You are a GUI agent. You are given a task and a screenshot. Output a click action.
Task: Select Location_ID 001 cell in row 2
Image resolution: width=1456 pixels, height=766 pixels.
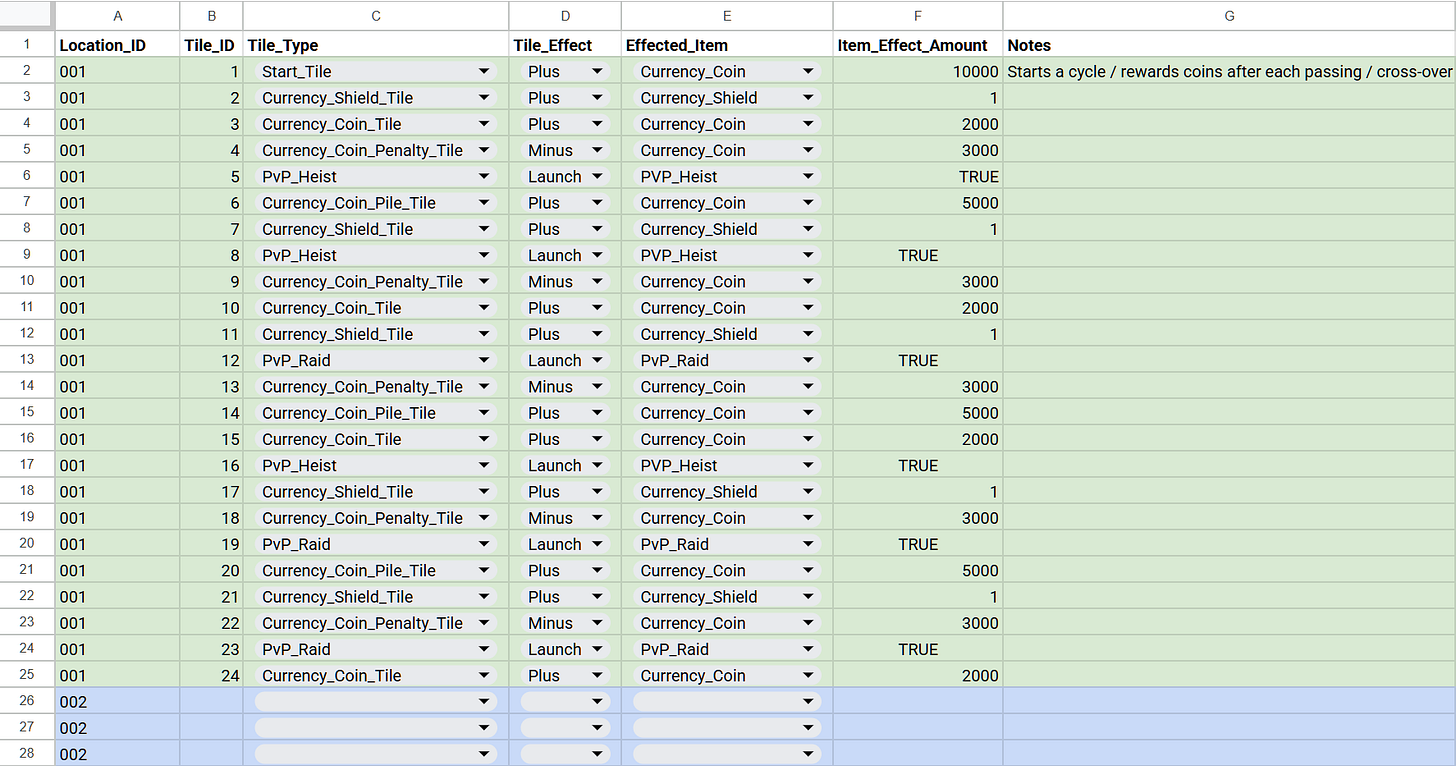pos(118,72)
